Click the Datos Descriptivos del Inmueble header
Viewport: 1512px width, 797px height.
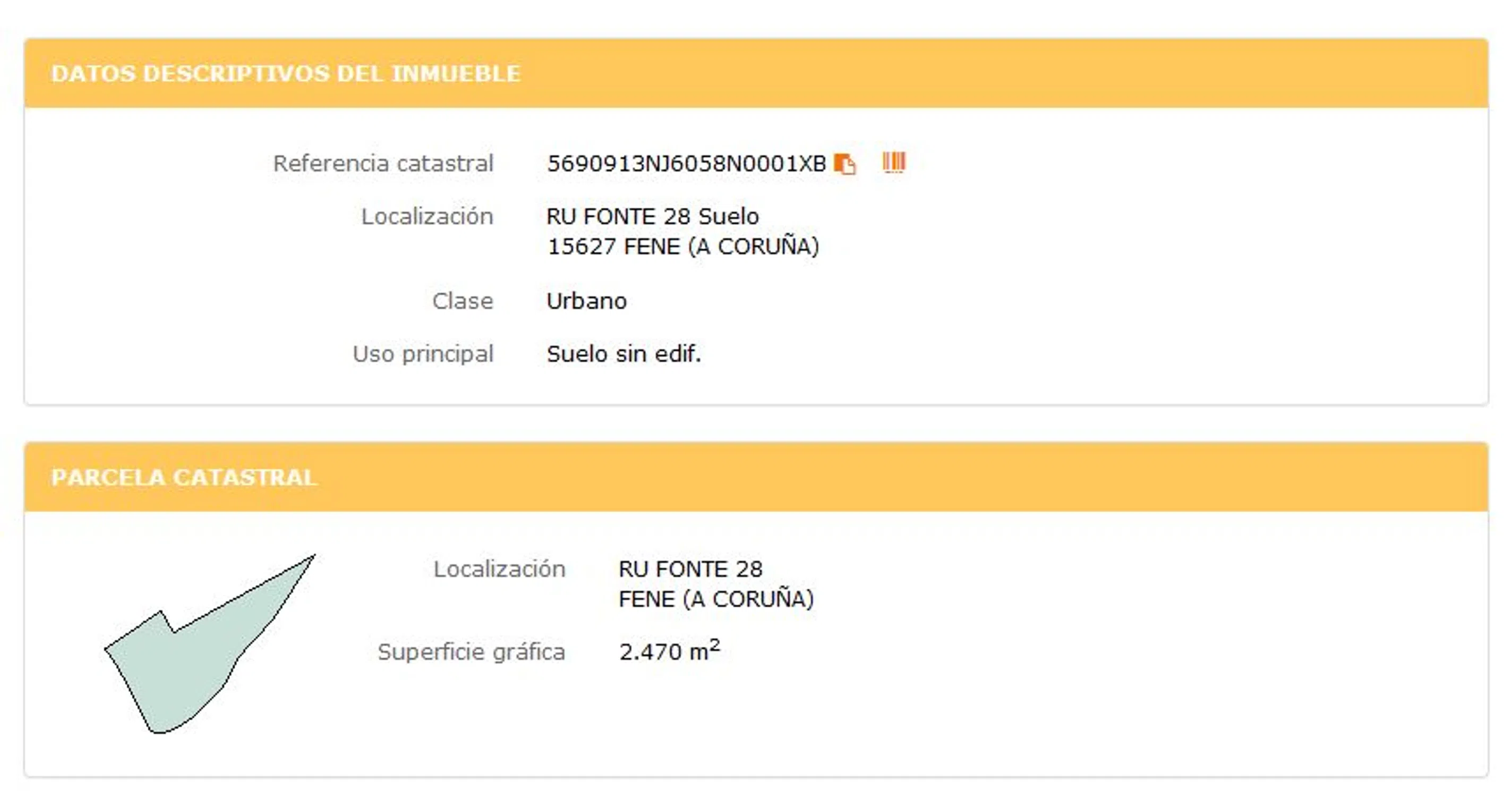(286, 73)
